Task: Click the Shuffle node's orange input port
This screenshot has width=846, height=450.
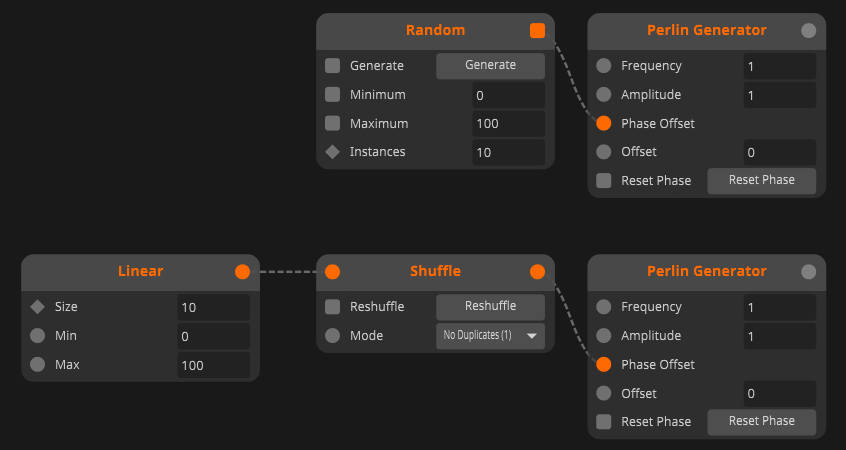Action: 333,271
